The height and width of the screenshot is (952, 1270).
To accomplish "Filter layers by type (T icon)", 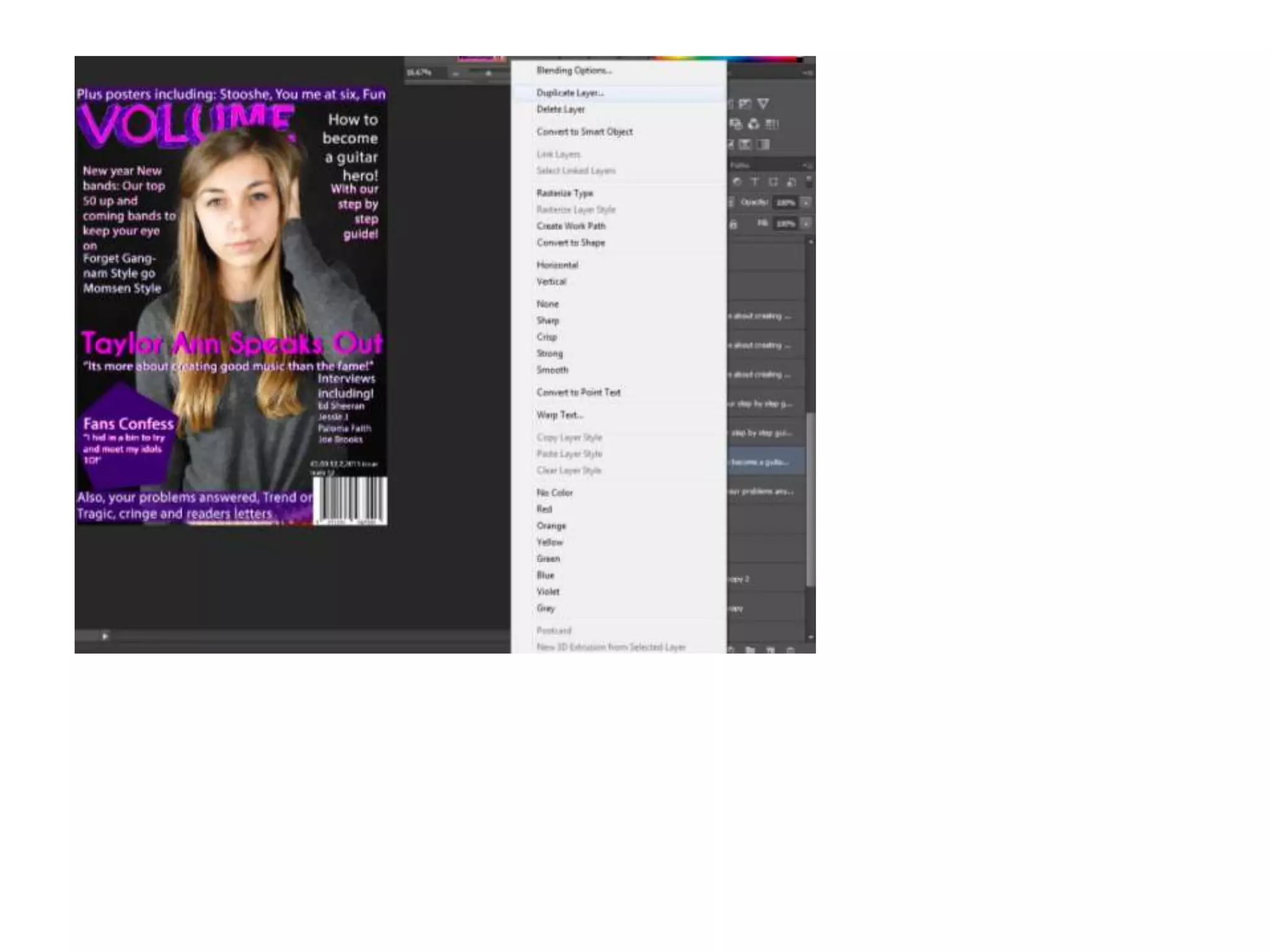I will click(x=755, y=182).
